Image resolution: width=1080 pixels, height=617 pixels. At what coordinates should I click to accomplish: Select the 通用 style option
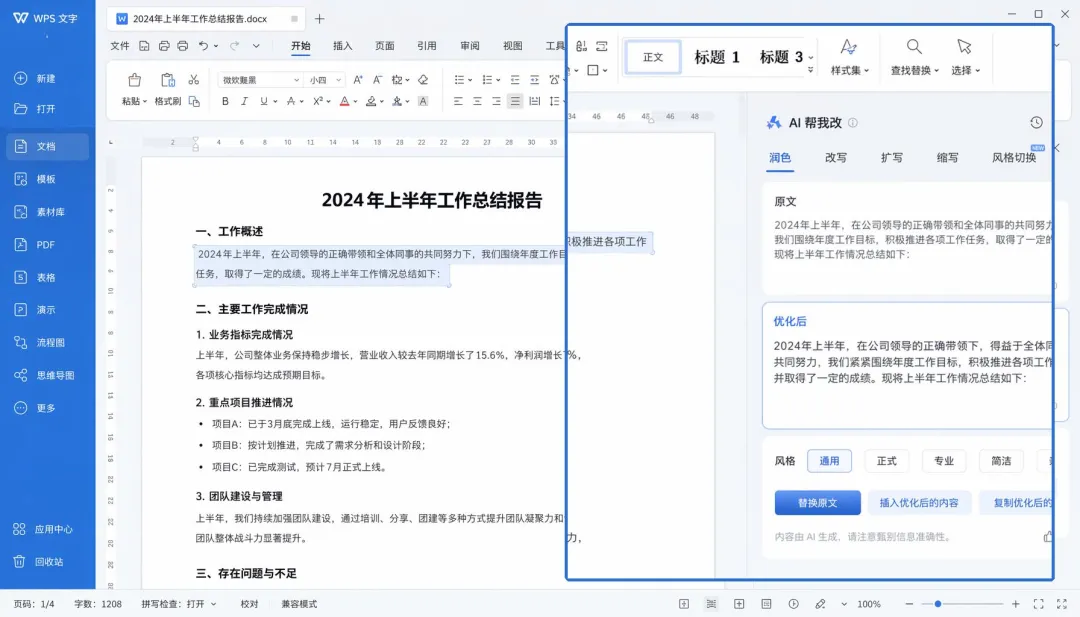coord(829,461)
